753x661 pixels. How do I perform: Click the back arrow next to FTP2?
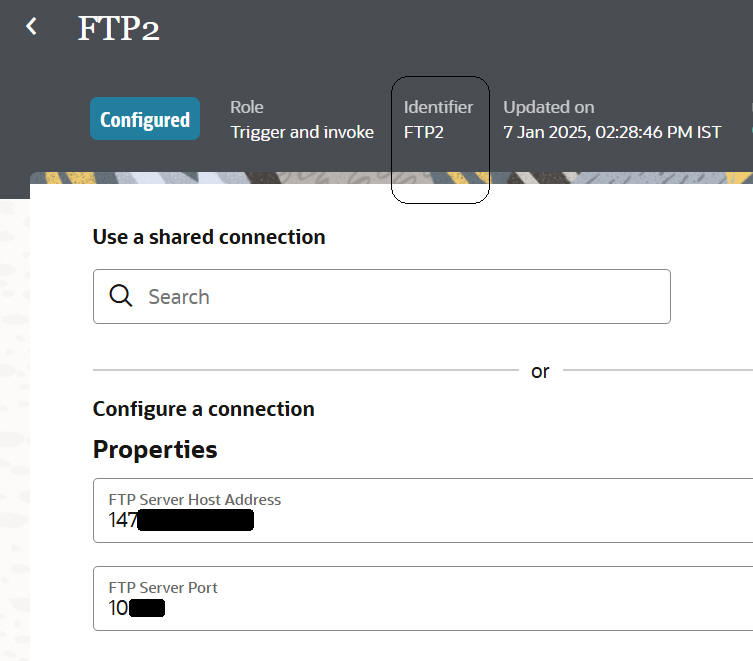point(32,27)
